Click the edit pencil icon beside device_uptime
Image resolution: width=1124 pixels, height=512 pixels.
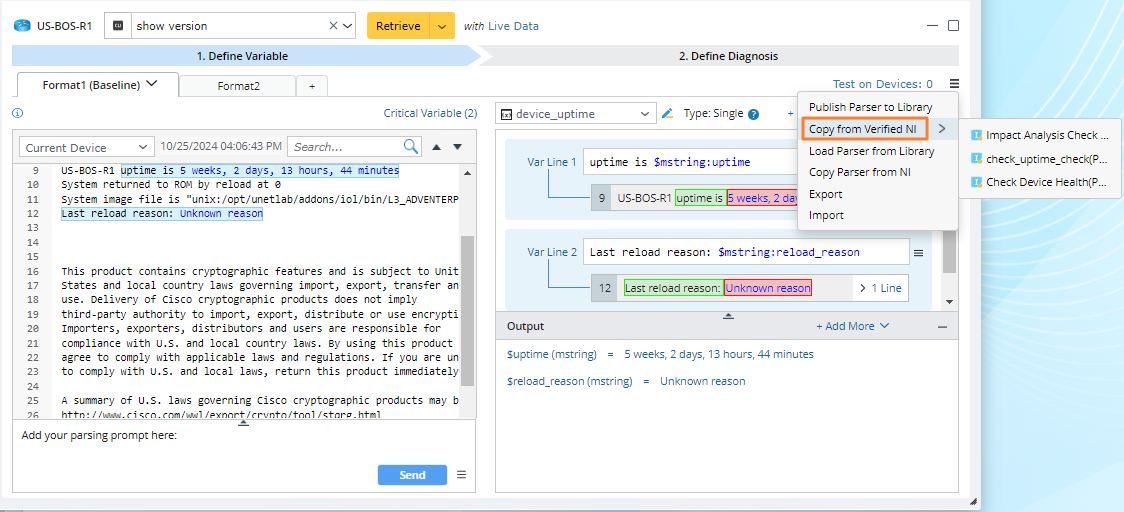click(x=668, y=114)
